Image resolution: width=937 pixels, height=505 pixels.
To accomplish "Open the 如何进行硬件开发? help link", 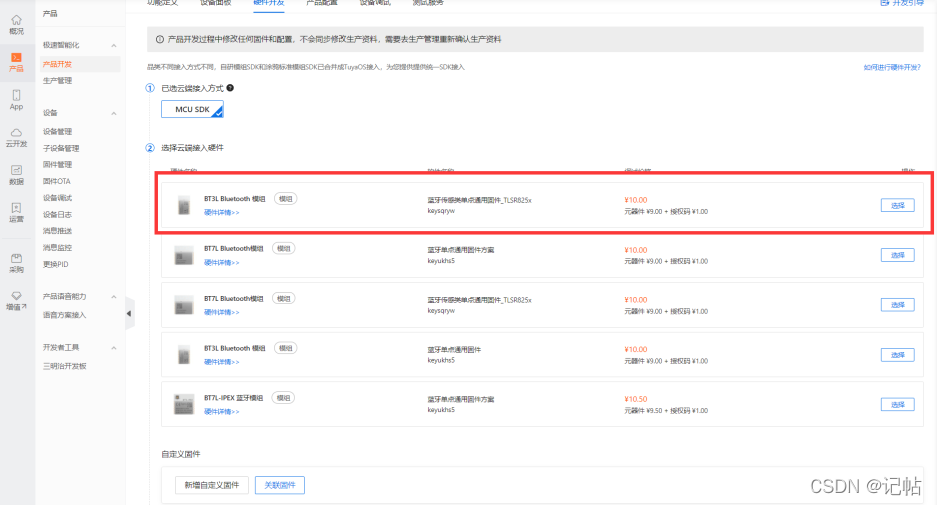I will (892, 68).
